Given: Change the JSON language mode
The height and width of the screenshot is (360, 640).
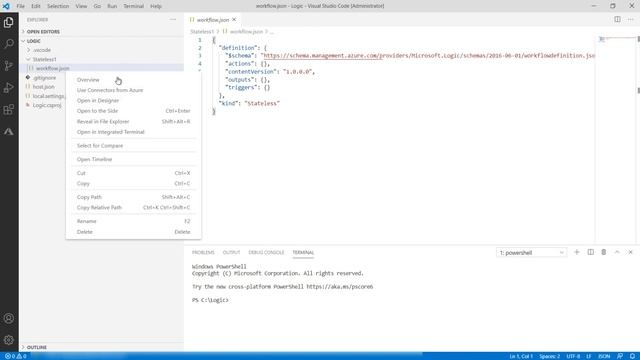Looking at the screenshot, I should 604,356.
